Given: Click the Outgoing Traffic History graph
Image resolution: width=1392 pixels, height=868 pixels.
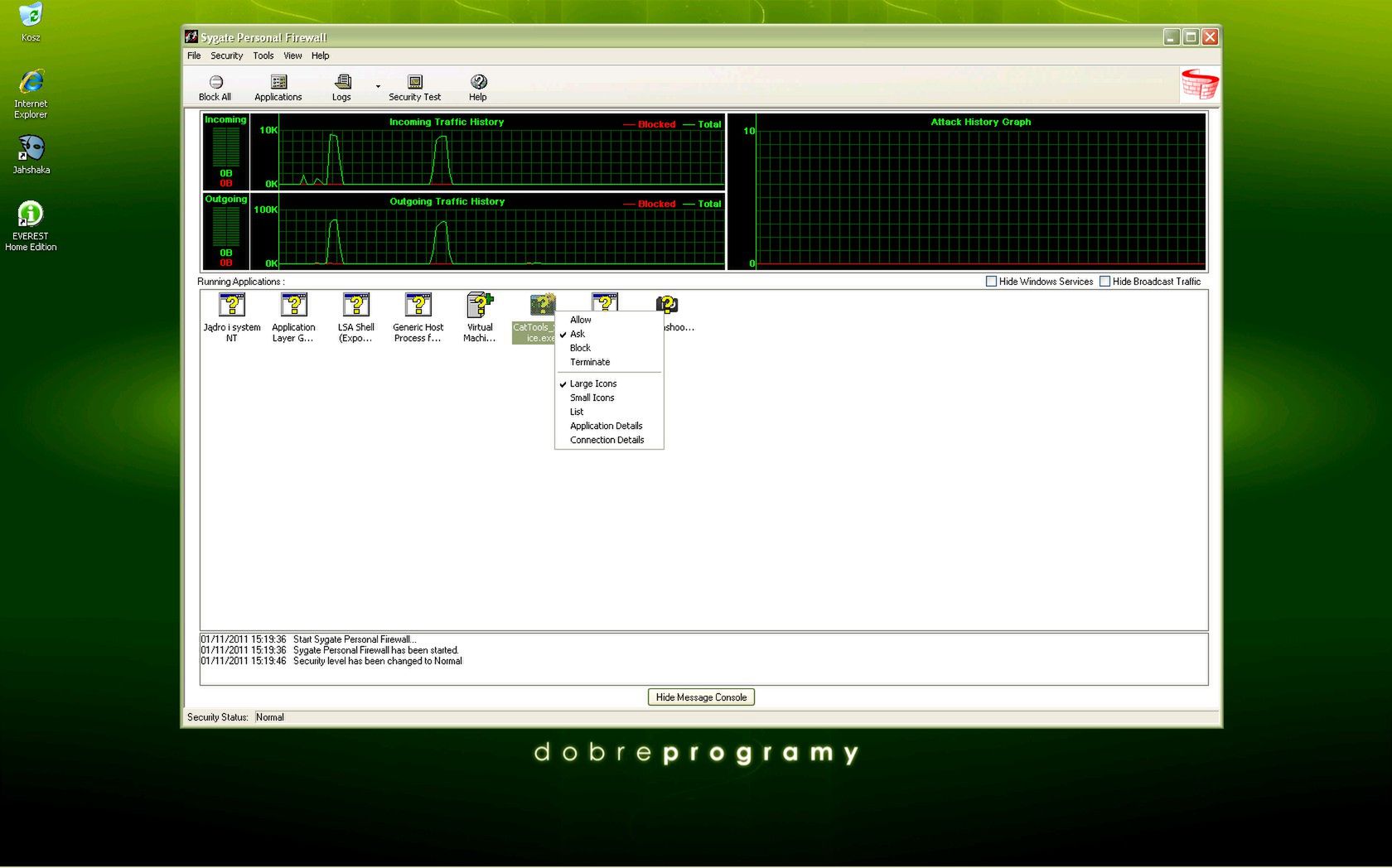Looking at the screenshot, I should tap(487, 231).
